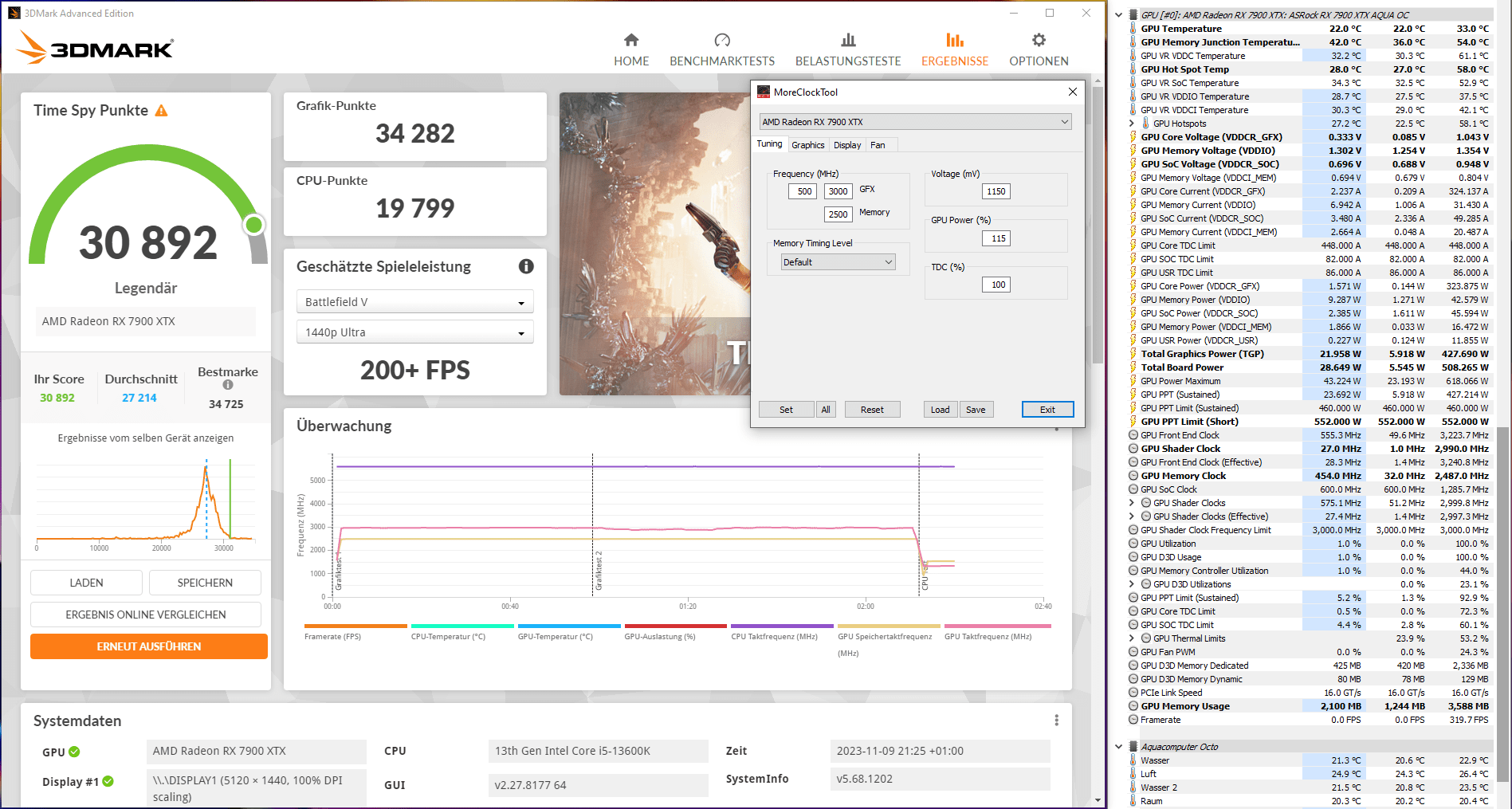Expand the GPU Hotspots row
This screenshot has height=809, width=1512.
tap(1132, 124)
